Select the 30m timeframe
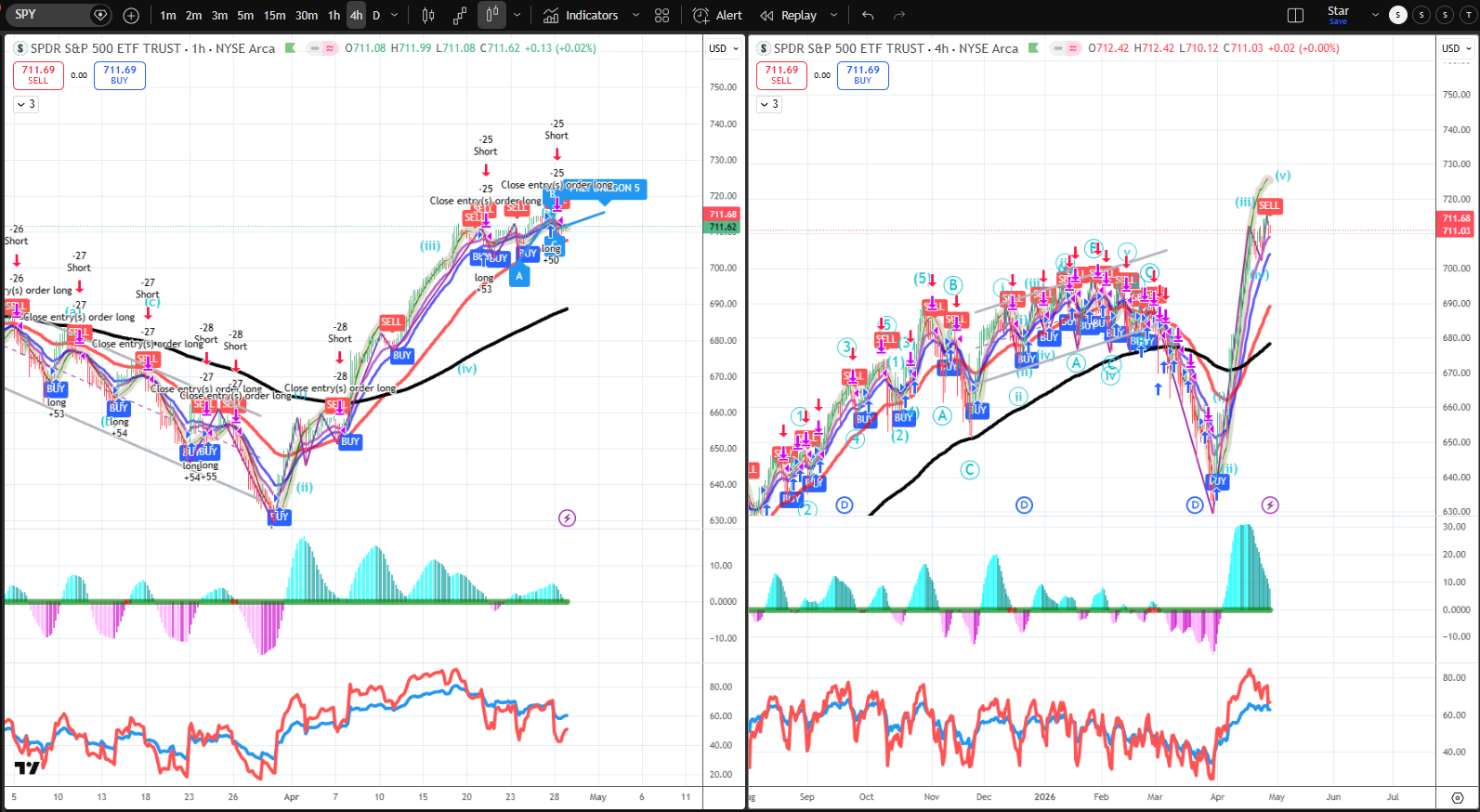Screen dimensions: 1480x812 [x=307, y=15]
